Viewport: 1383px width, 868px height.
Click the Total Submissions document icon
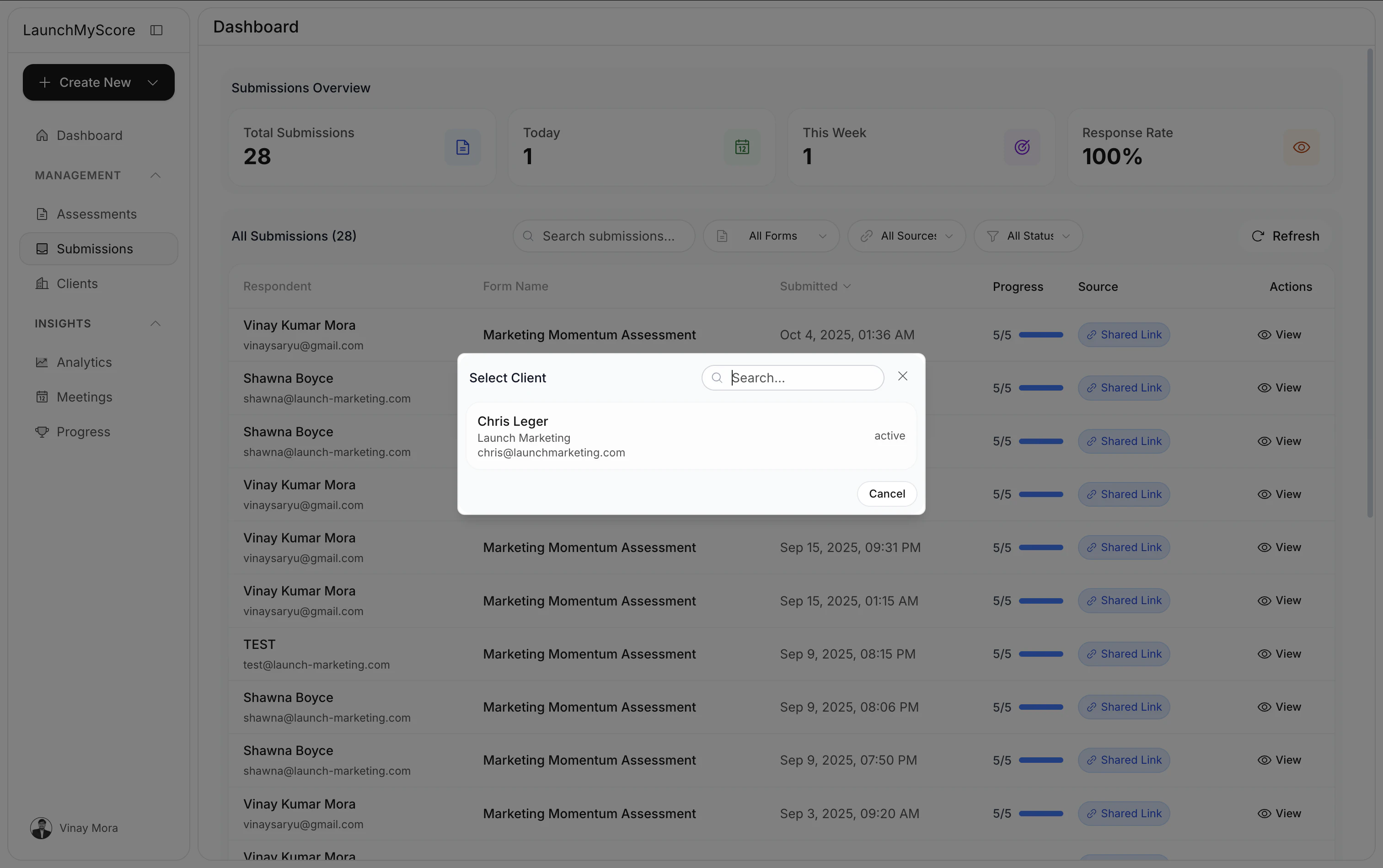462,147
